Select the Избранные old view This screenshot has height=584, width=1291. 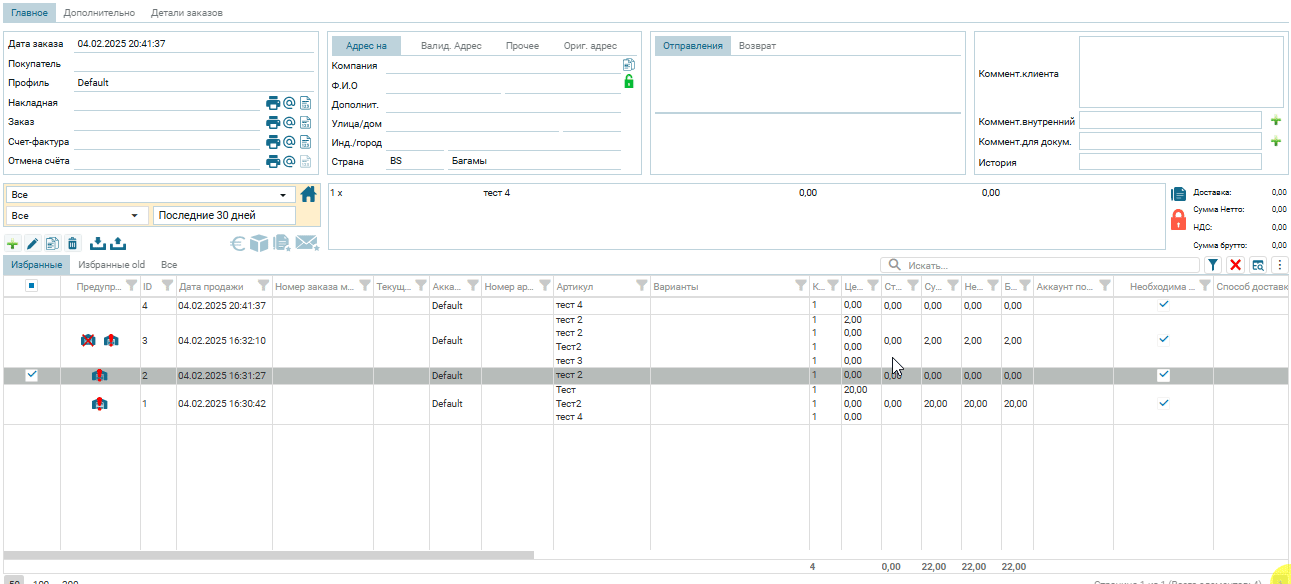pos(111,265)
